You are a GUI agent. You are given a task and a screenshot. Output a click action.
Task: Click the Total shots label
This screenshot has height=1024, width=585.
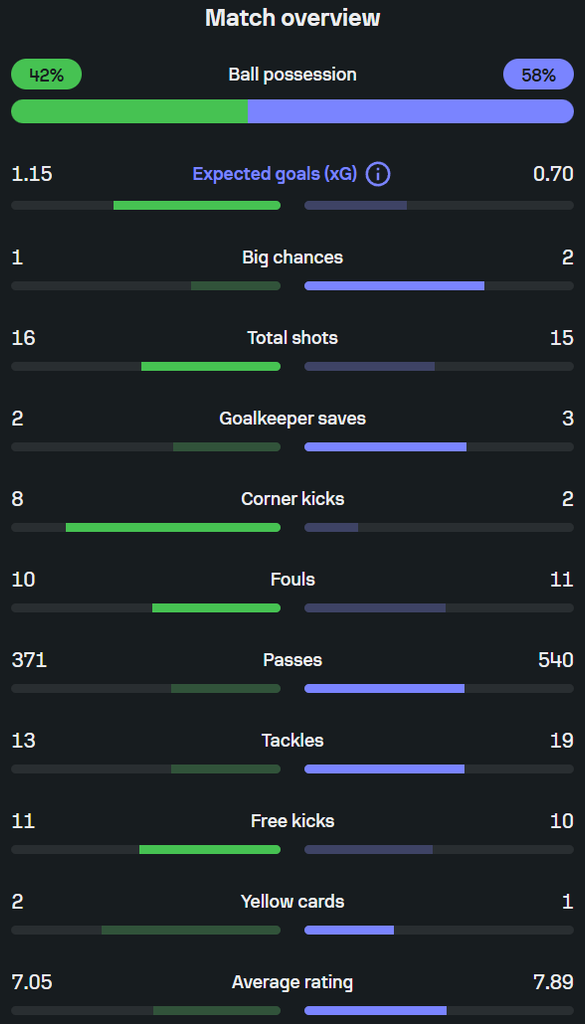click(x=292, y=338)
